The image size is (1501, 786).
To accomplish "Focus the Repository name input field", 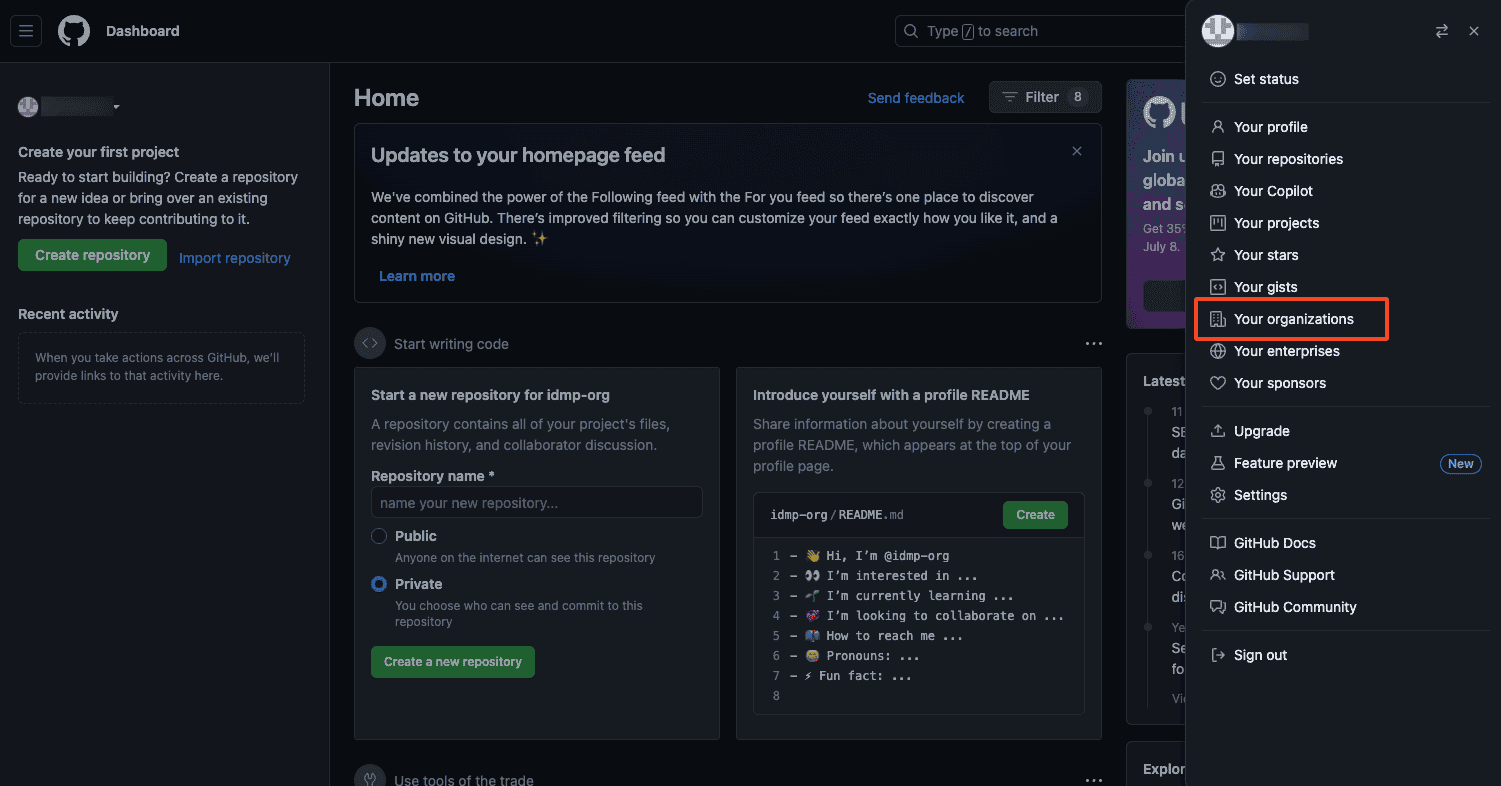I will pos(536,503).
